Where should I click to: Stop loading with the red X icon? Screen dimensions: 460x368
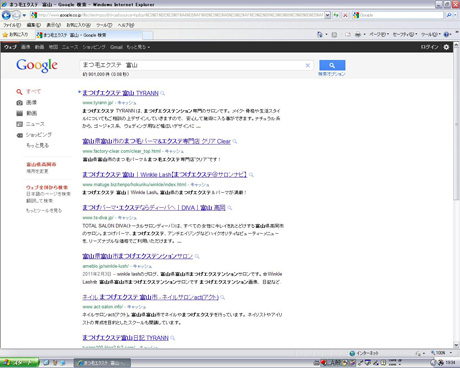pyautogui.click(x=345, y=15)
